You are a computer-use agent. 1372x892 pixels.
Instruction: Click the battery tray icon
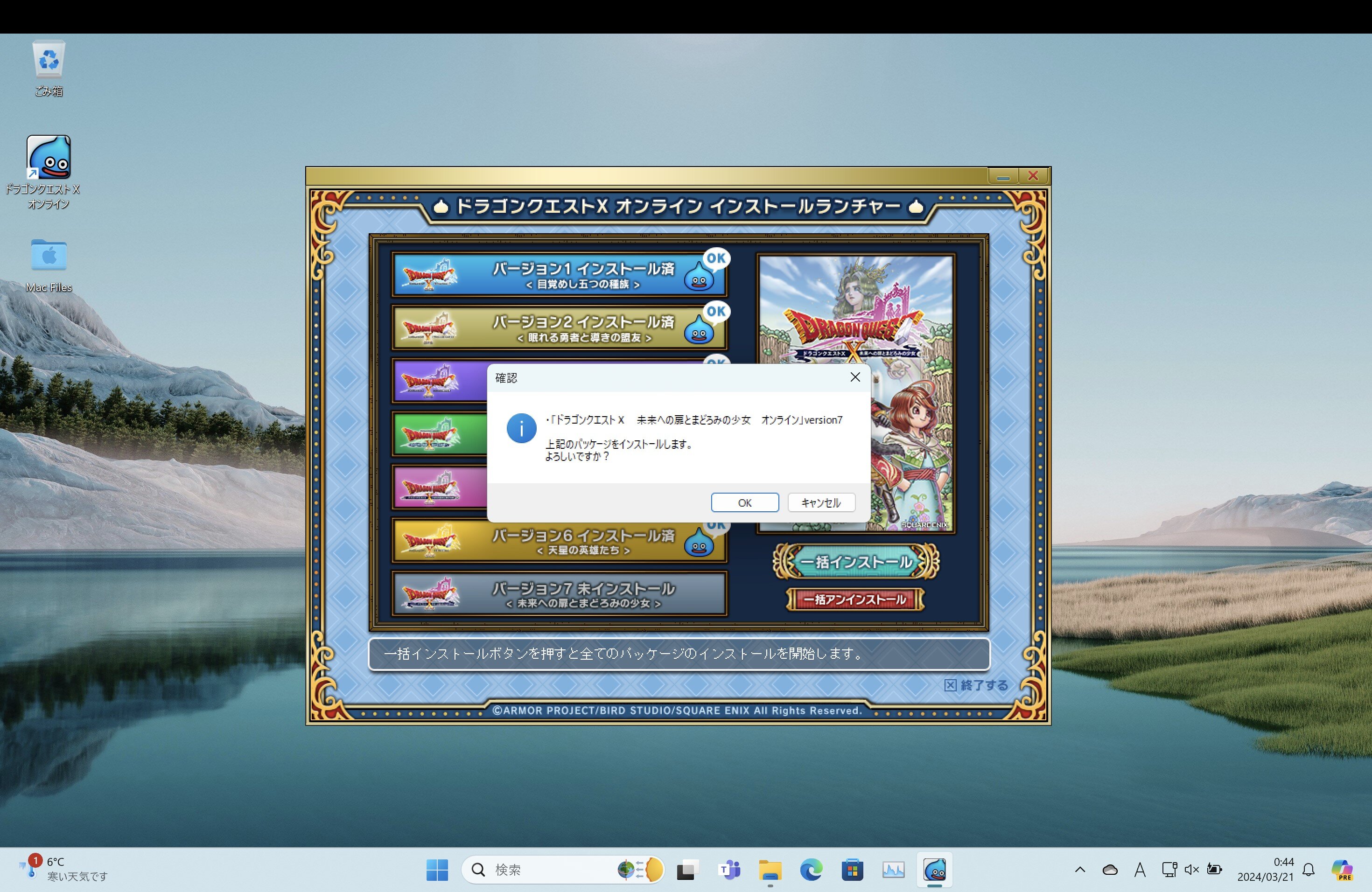click(x=1215, y=870)
